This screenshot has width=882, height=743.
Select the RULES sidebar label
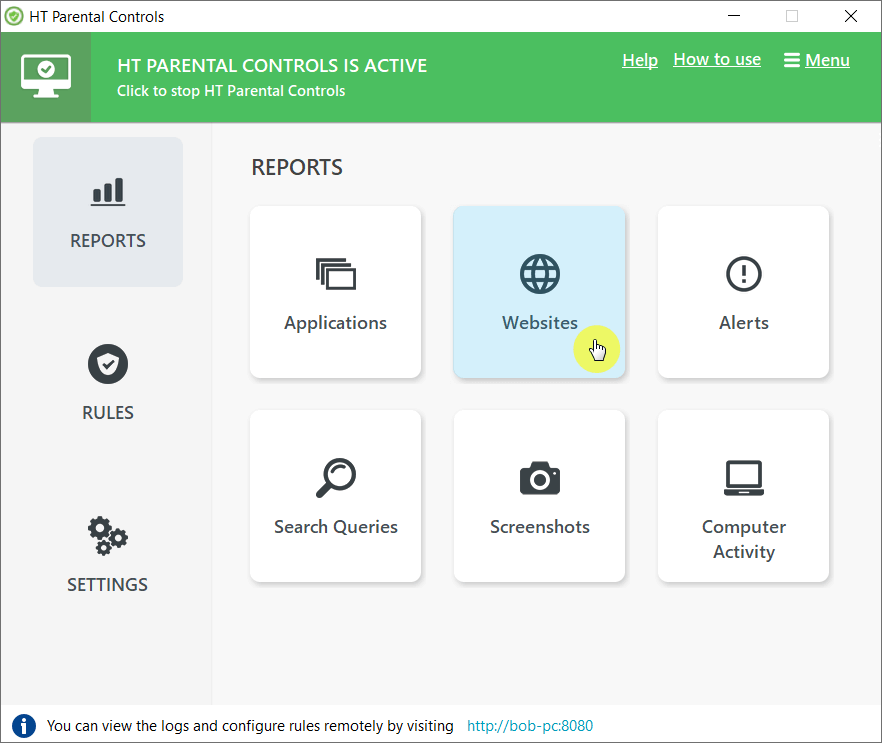point(108,413)
